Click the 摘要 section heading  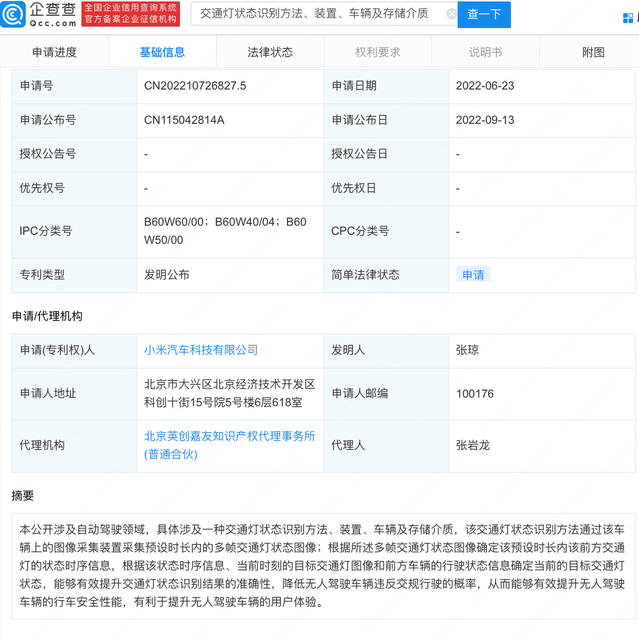23,496
